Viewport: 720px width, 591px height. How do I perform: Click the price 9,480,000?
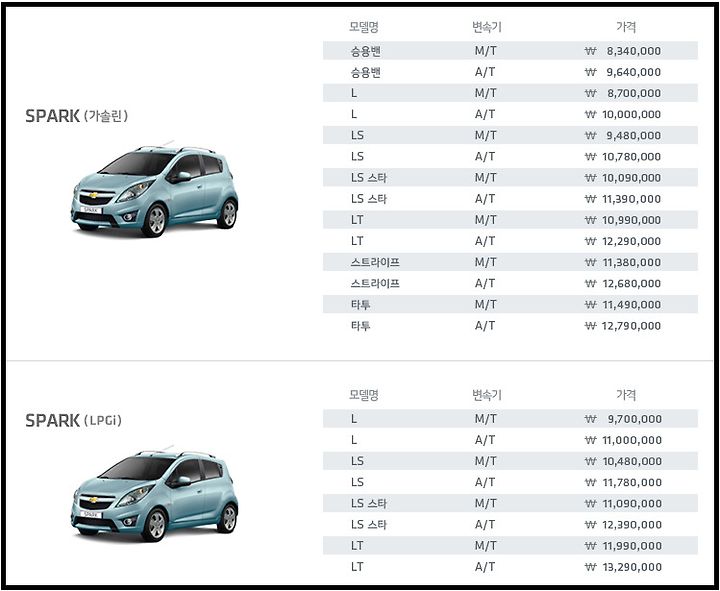[634, 135]
